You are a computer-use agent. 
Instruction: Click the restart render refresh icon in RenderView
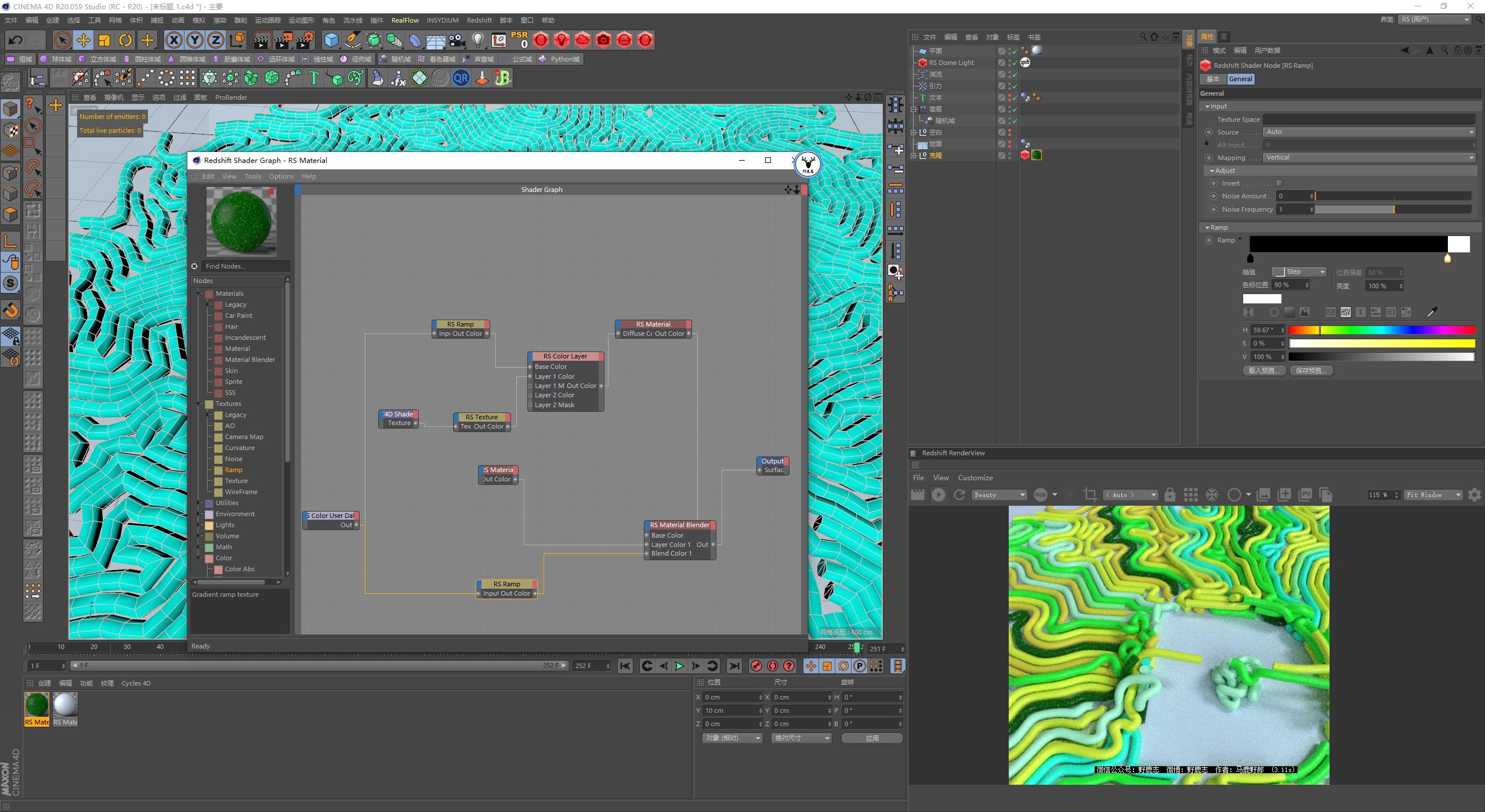tap(959, 494)
